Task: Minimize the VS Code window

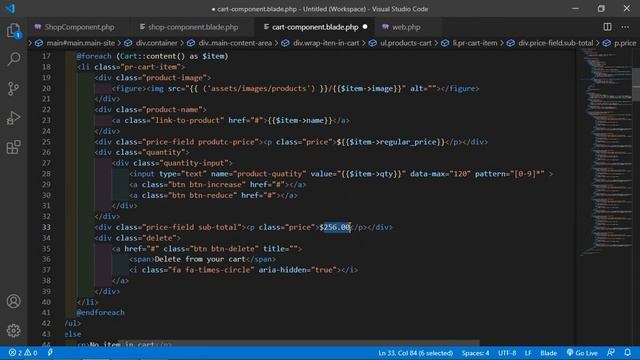Action: tap(575, 9)
